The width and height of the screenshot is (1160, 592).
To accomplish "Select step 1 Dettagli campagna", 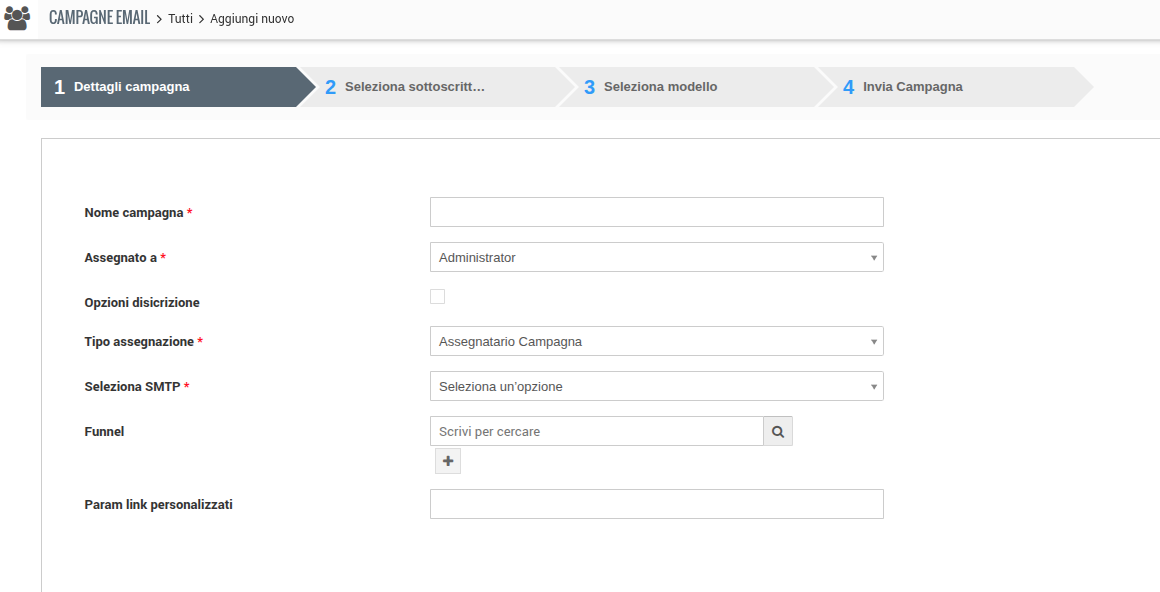I will [x=131, y=87].
